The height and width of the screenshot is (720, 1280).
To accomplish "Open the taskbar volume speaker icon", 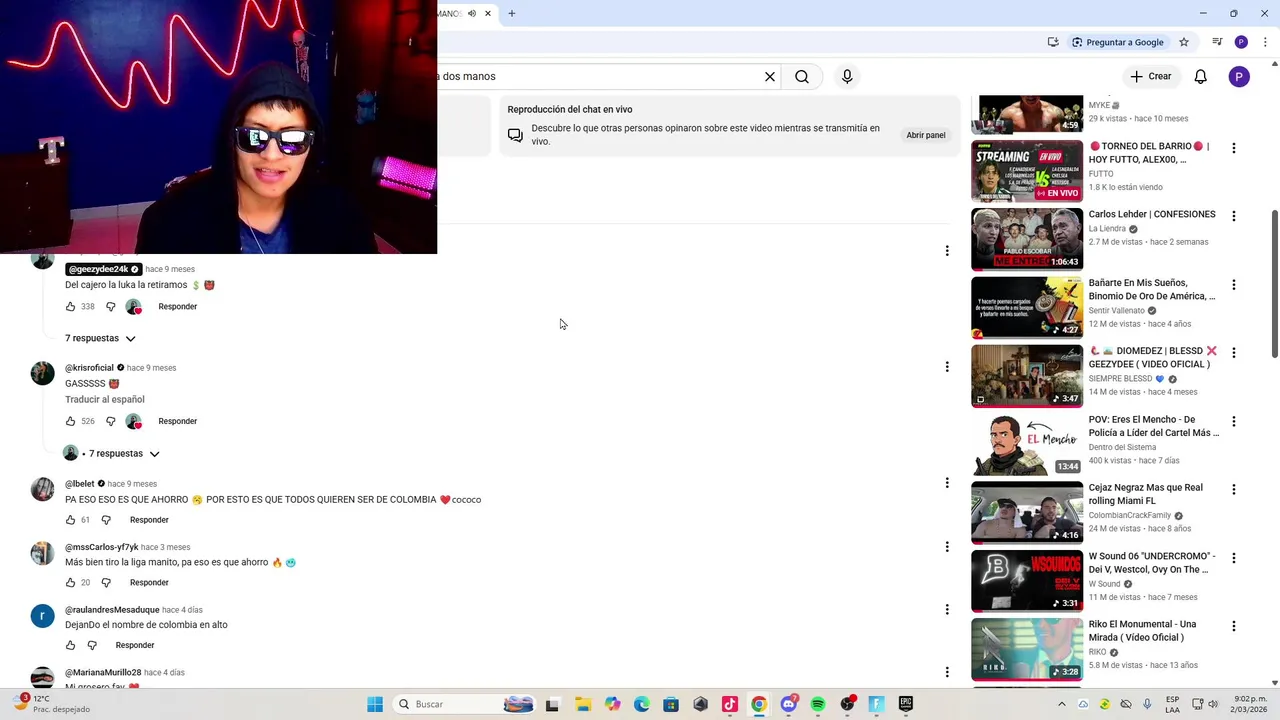I will [x=1213, y=704].
